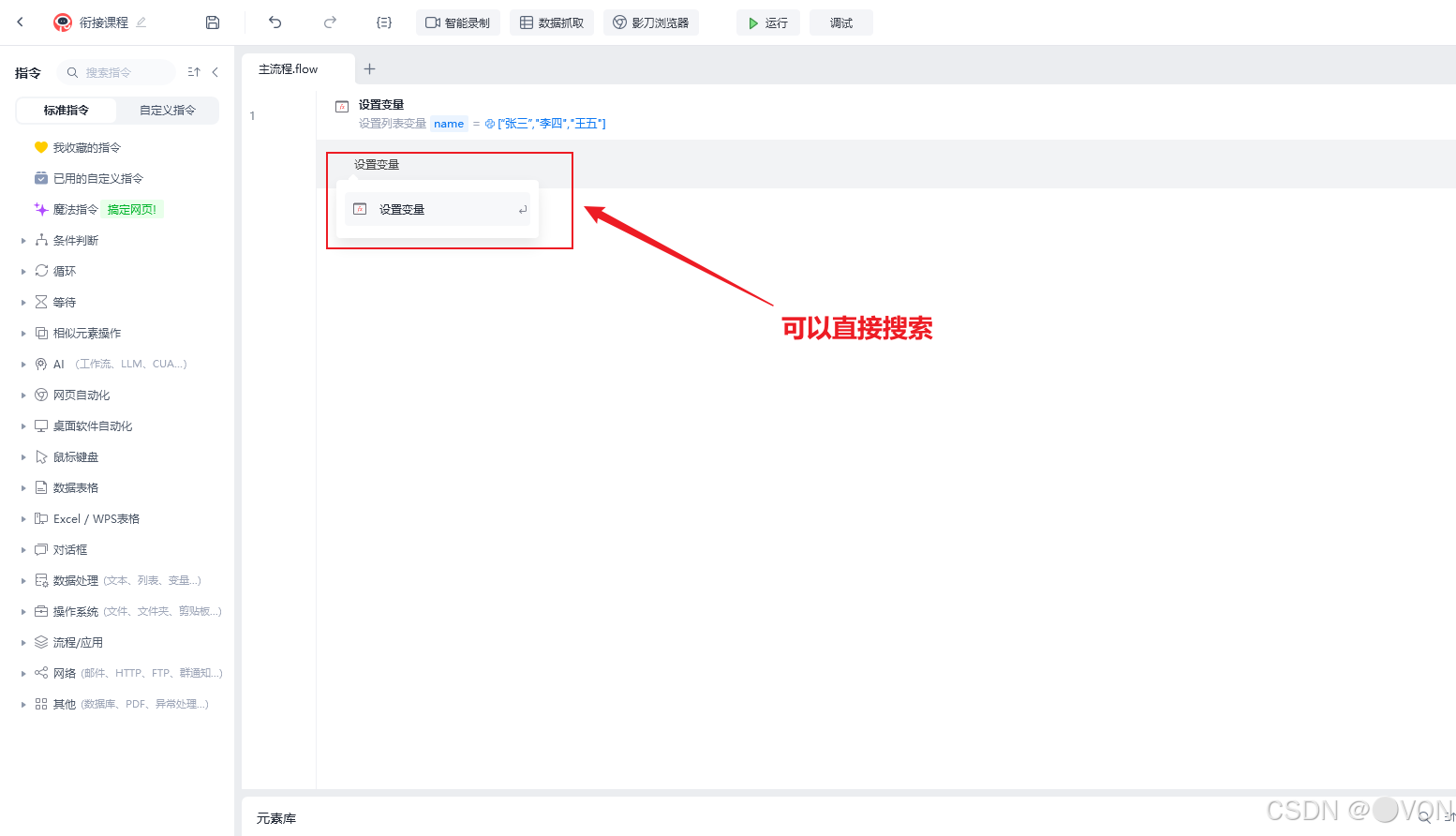The height and width of the screenshot is (836, 1456).
Task: Open the 智能录制 recording tool
Action: pyautogui.click(x=457, y=22)
